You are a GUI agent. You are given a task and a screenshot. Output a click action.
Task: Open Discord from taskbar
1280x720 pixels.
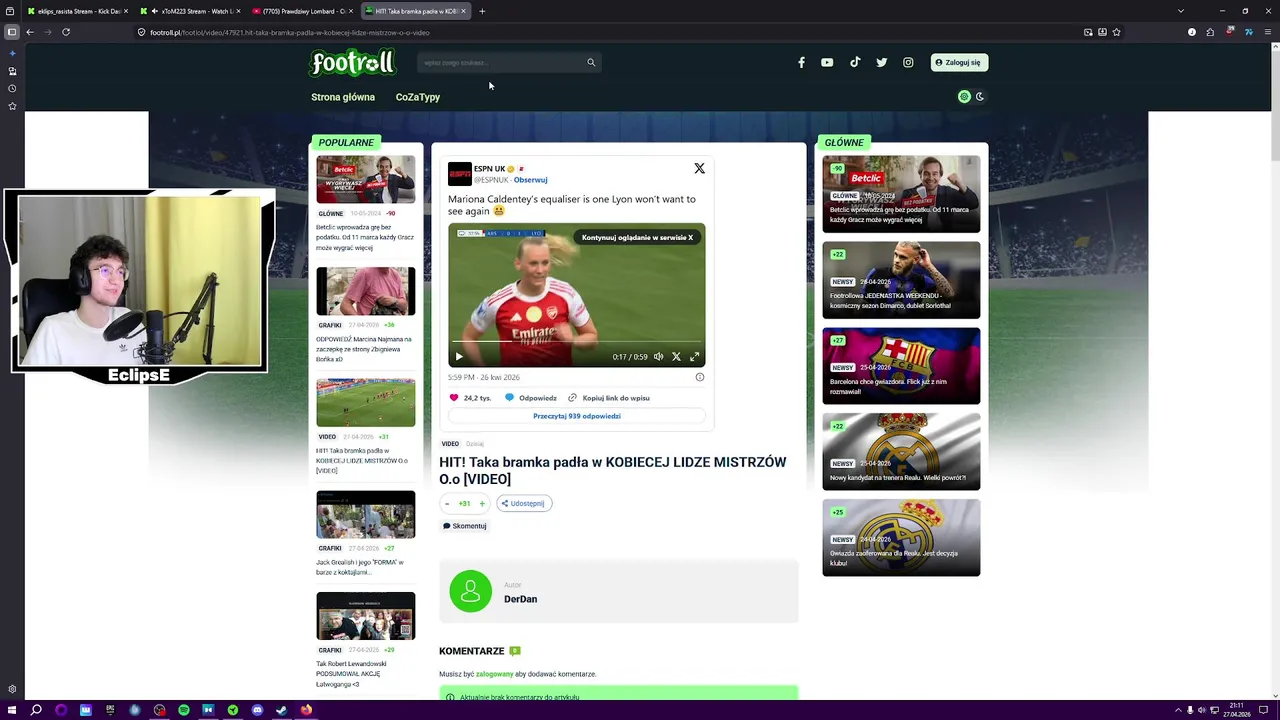click(x=257, y=710)
